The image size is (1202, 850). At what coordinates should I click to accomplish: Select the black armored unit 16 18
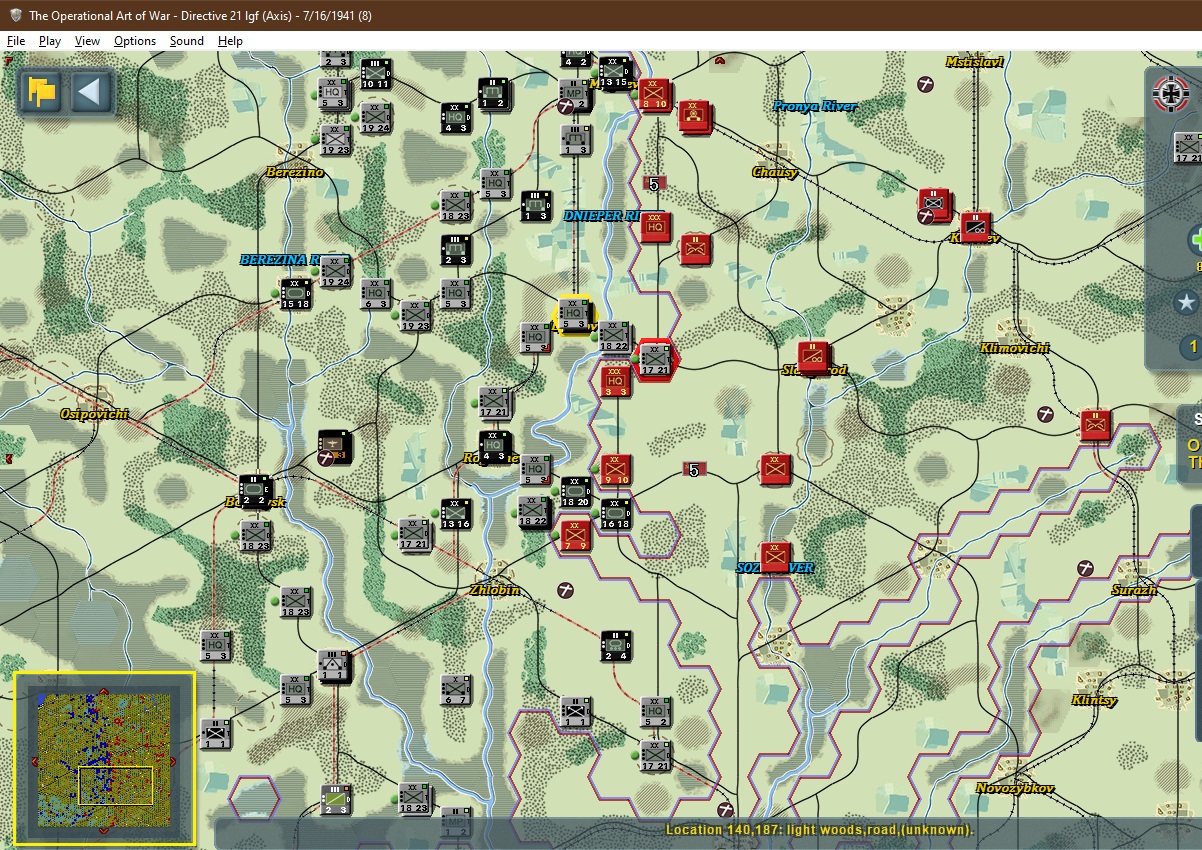pos(615,512)
